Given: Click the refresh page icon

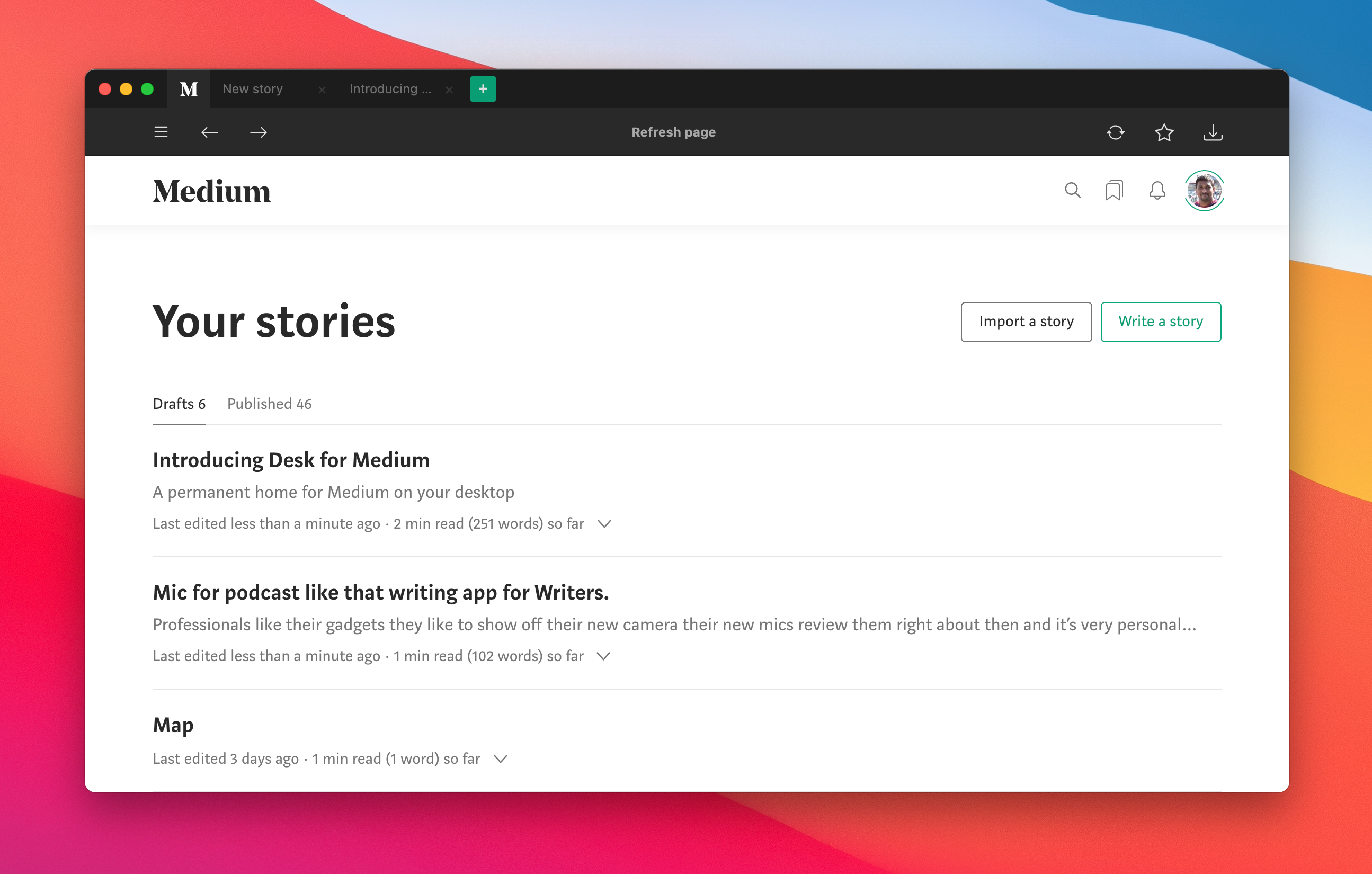Looking at the screenshot, I should 1115,132.
